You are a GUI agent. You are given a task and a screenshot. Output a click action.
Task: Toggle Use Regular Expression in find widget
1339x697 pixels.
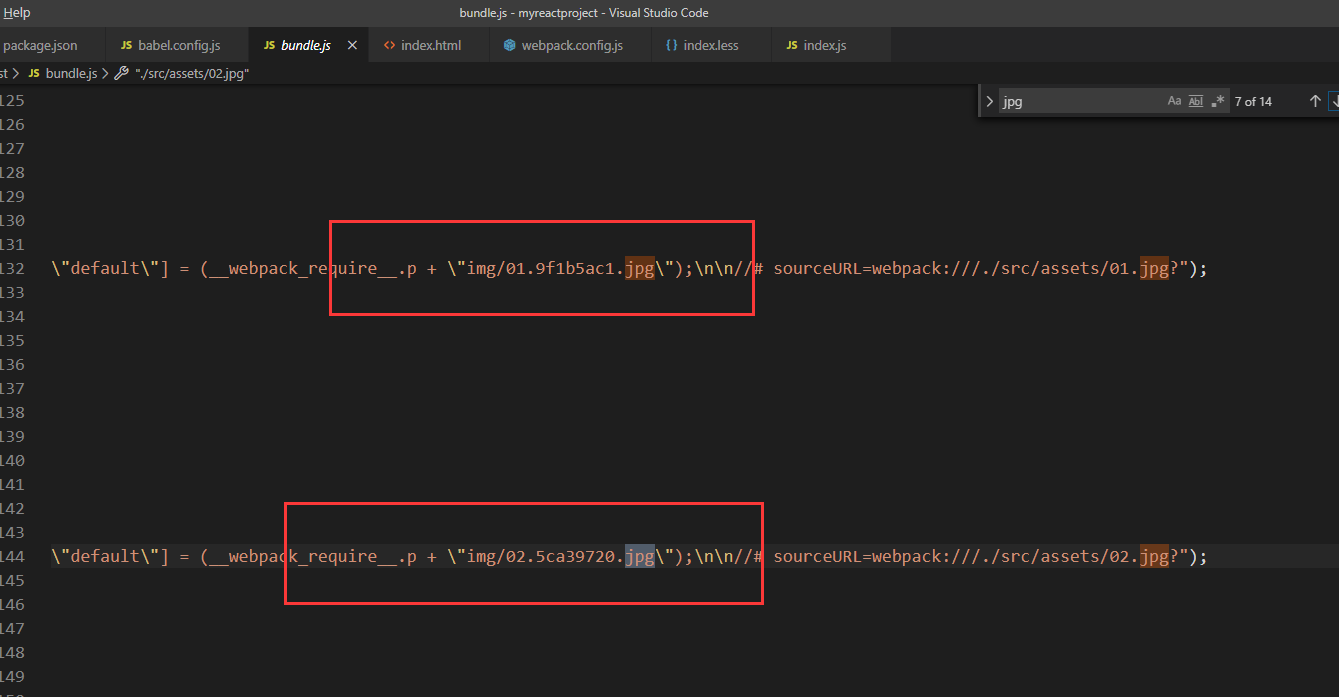(x=1218, y=101)
